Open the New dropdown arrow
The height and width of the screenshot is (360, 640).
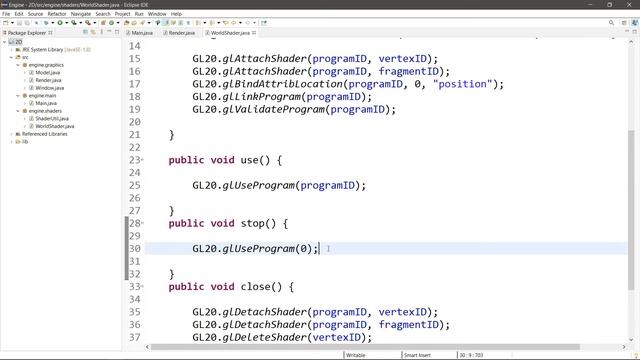pos(12,23)
